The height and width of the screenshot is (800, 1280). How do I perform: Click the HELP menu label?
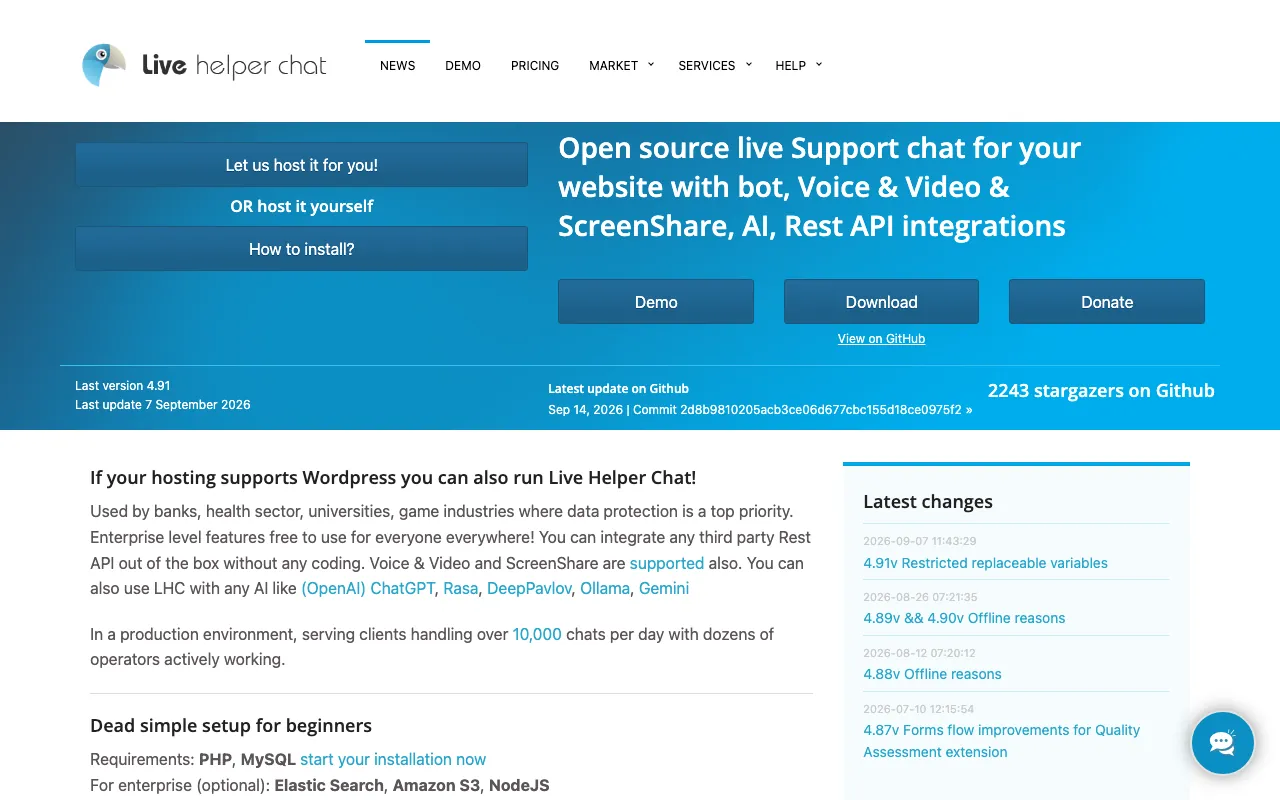[x=790, y=66]
